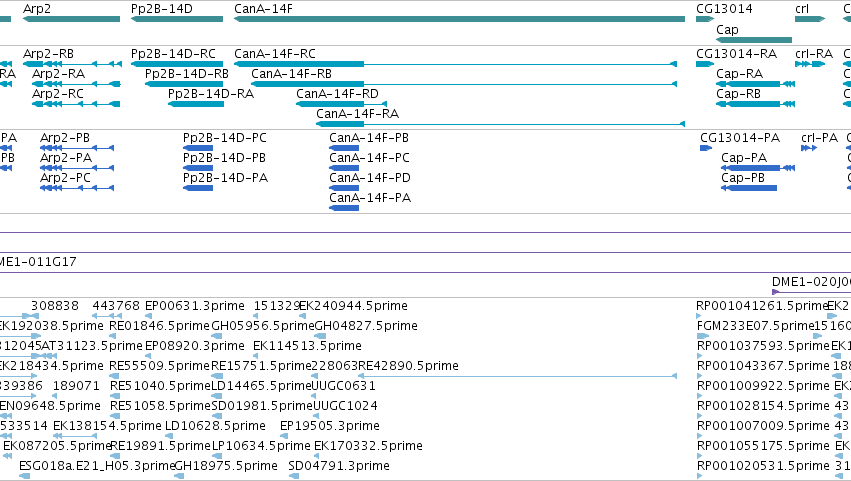
Task: Click the Cap-RB transcript bar
Action: (x=755, y=104)
